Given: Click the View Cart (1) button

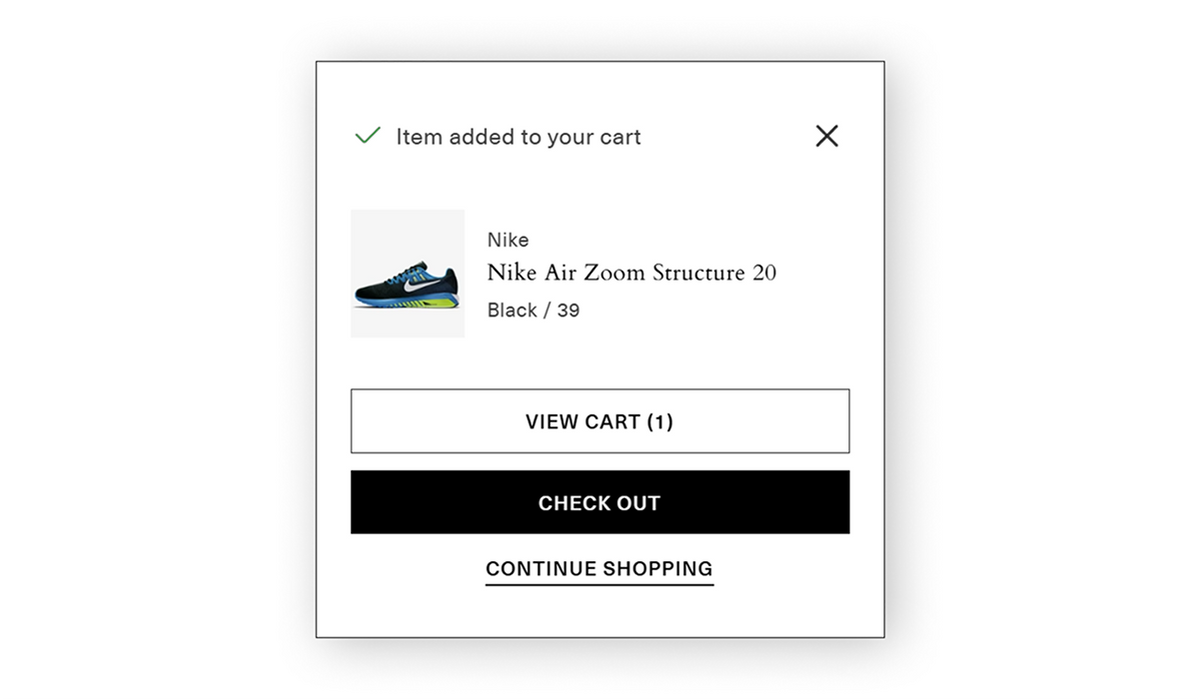Looking at the screenshot, I should coord(600,421).
